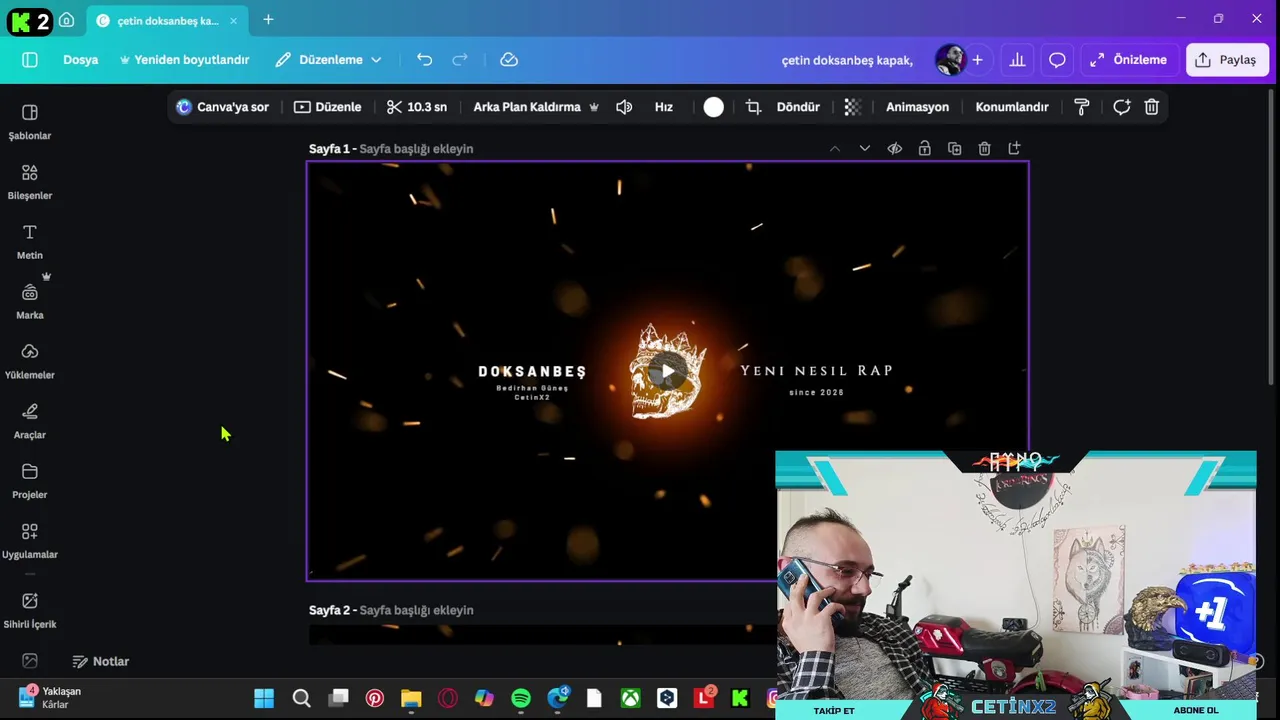This screenshot has width=1280, height=720.
Task: Select the YENI NESIL RAP text
Action: [816, 371]
